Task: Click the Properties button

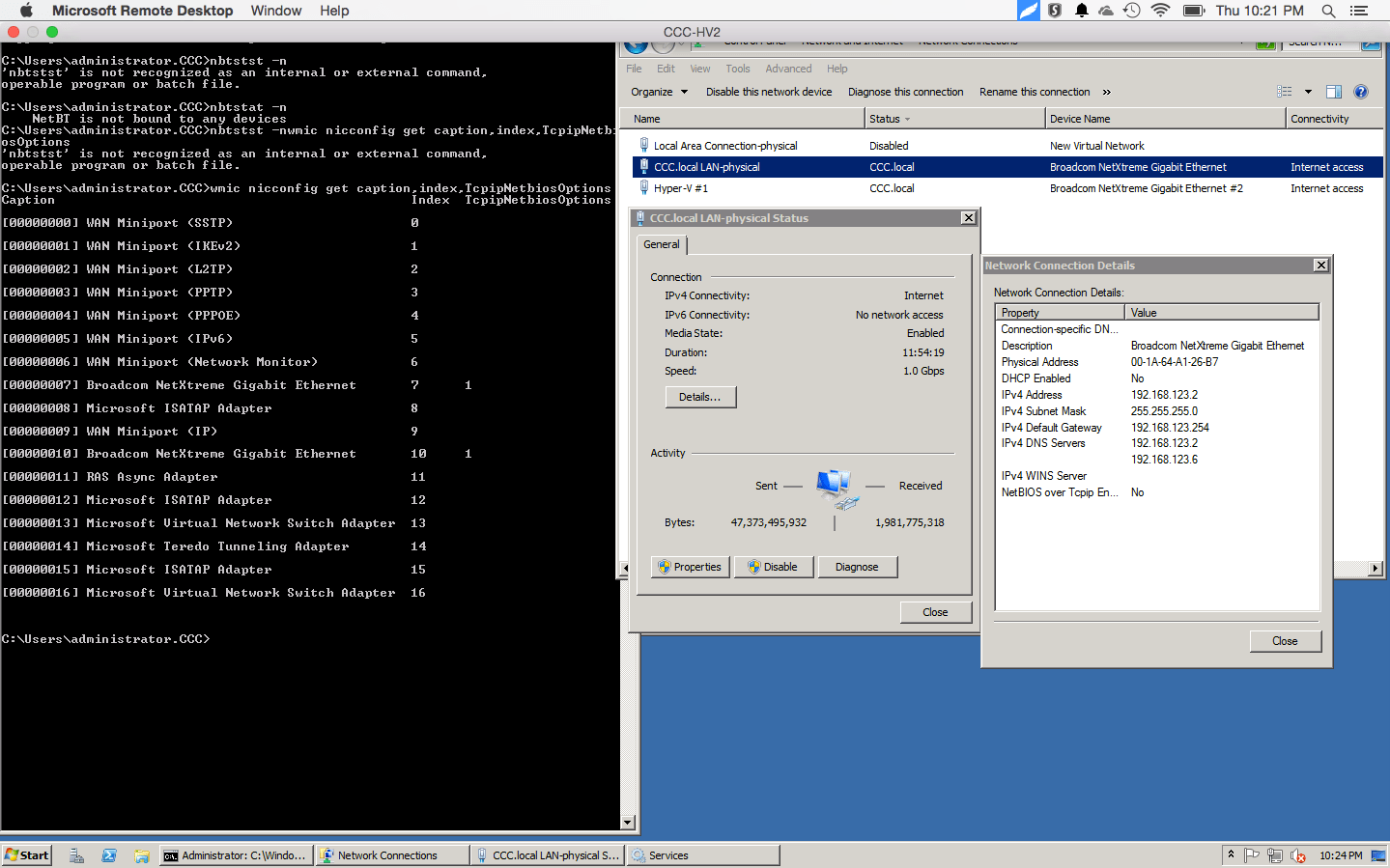Action: click(x=691, y=567)
